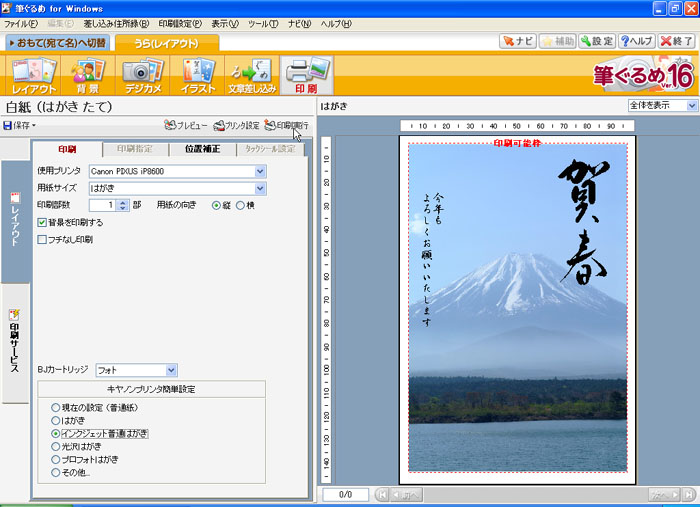This screenshot has width=700, height=507.
Task: Click the 終了 exit button
Action: click(x=677, y=41)
